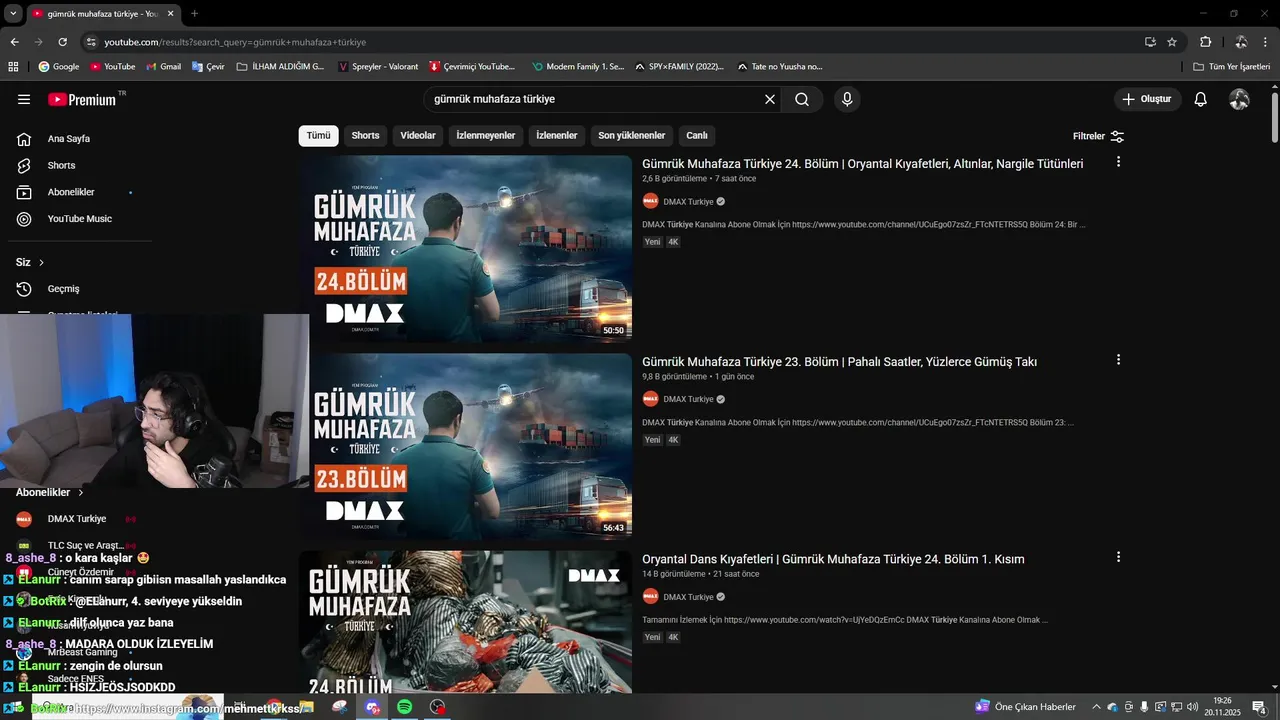
Task: Open the Gmail bookmark
Action: point(162,66)
